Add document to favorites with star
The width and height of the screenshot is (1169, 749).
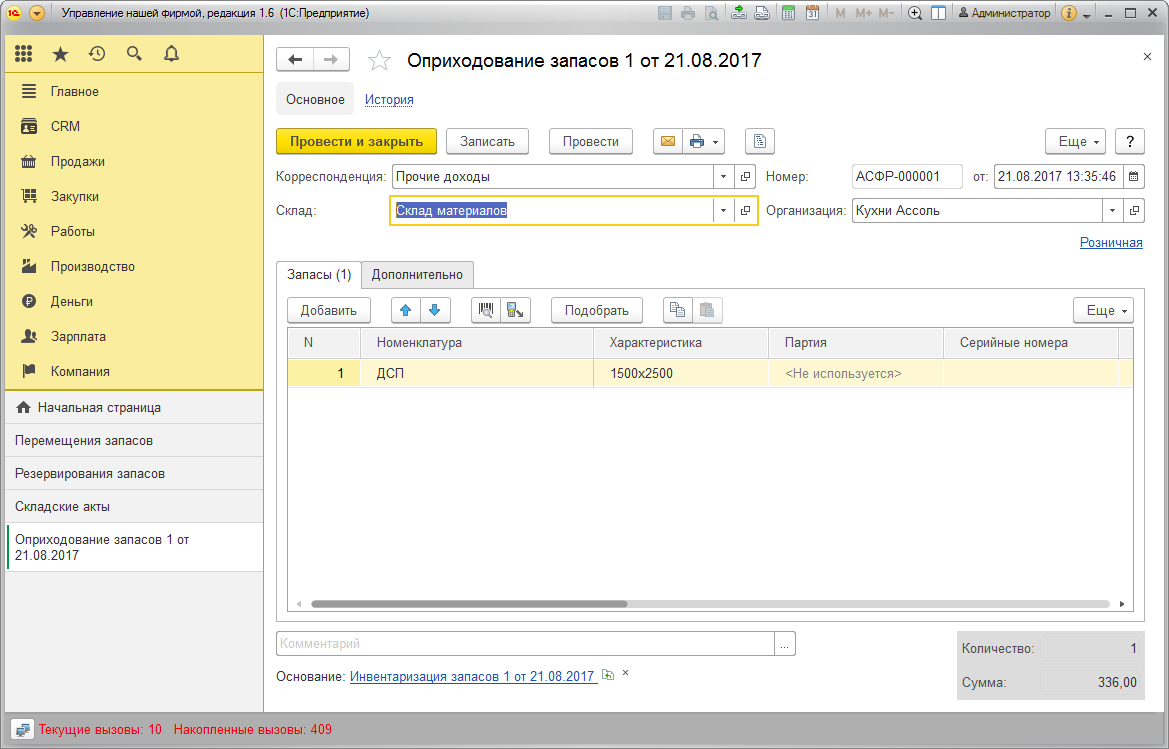[x=379, y=60]
